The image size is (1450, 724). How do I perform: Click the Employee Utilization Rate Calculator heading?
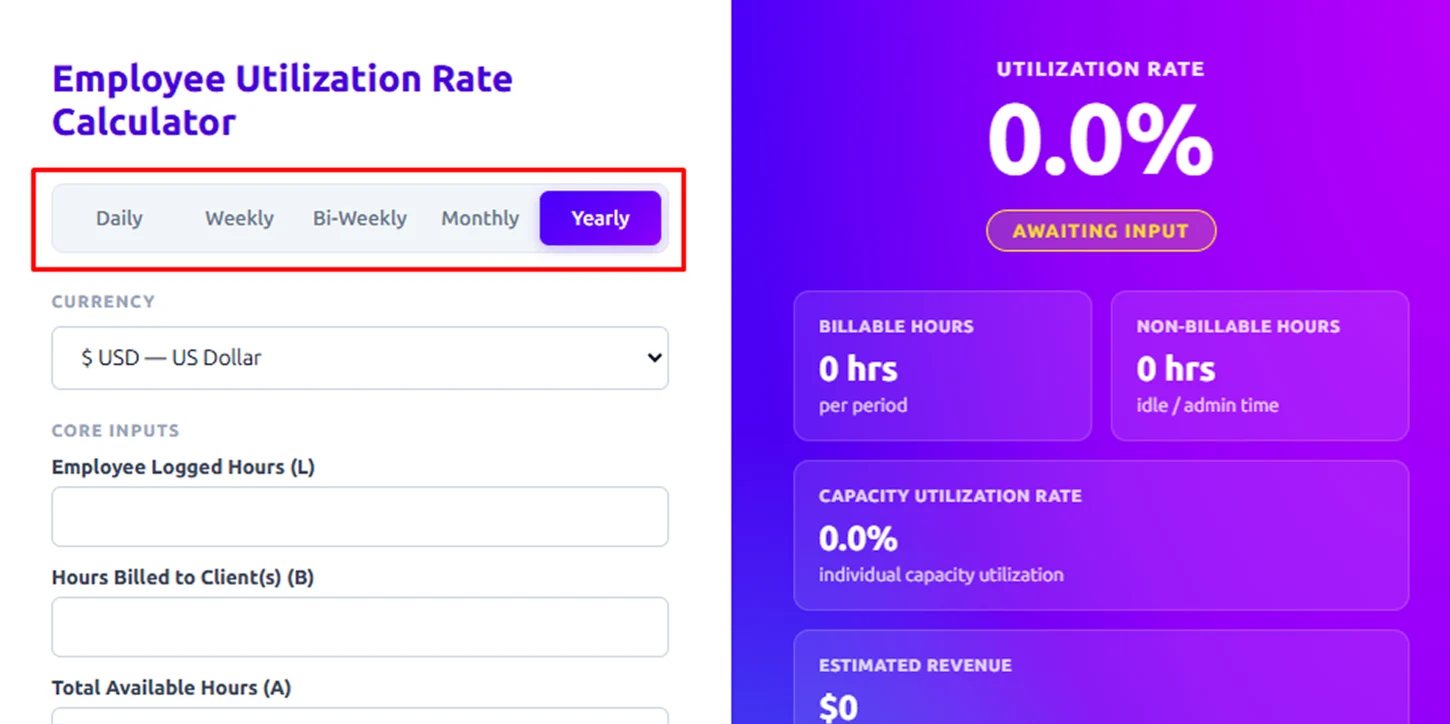(282, 100)
